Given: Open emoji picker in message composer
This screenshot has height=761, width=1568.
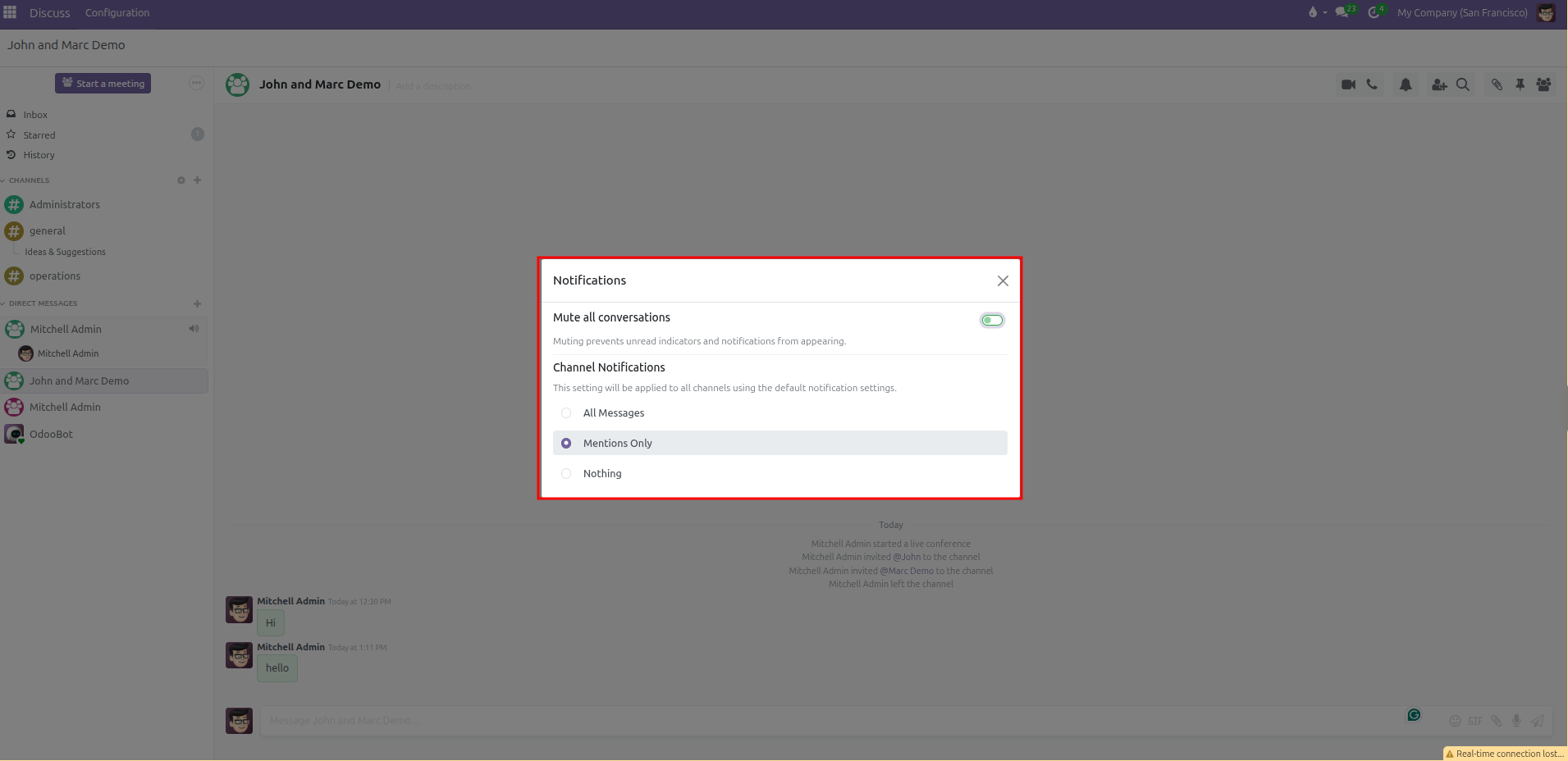Looking at the screenshot, I should tap(1455, 721).
